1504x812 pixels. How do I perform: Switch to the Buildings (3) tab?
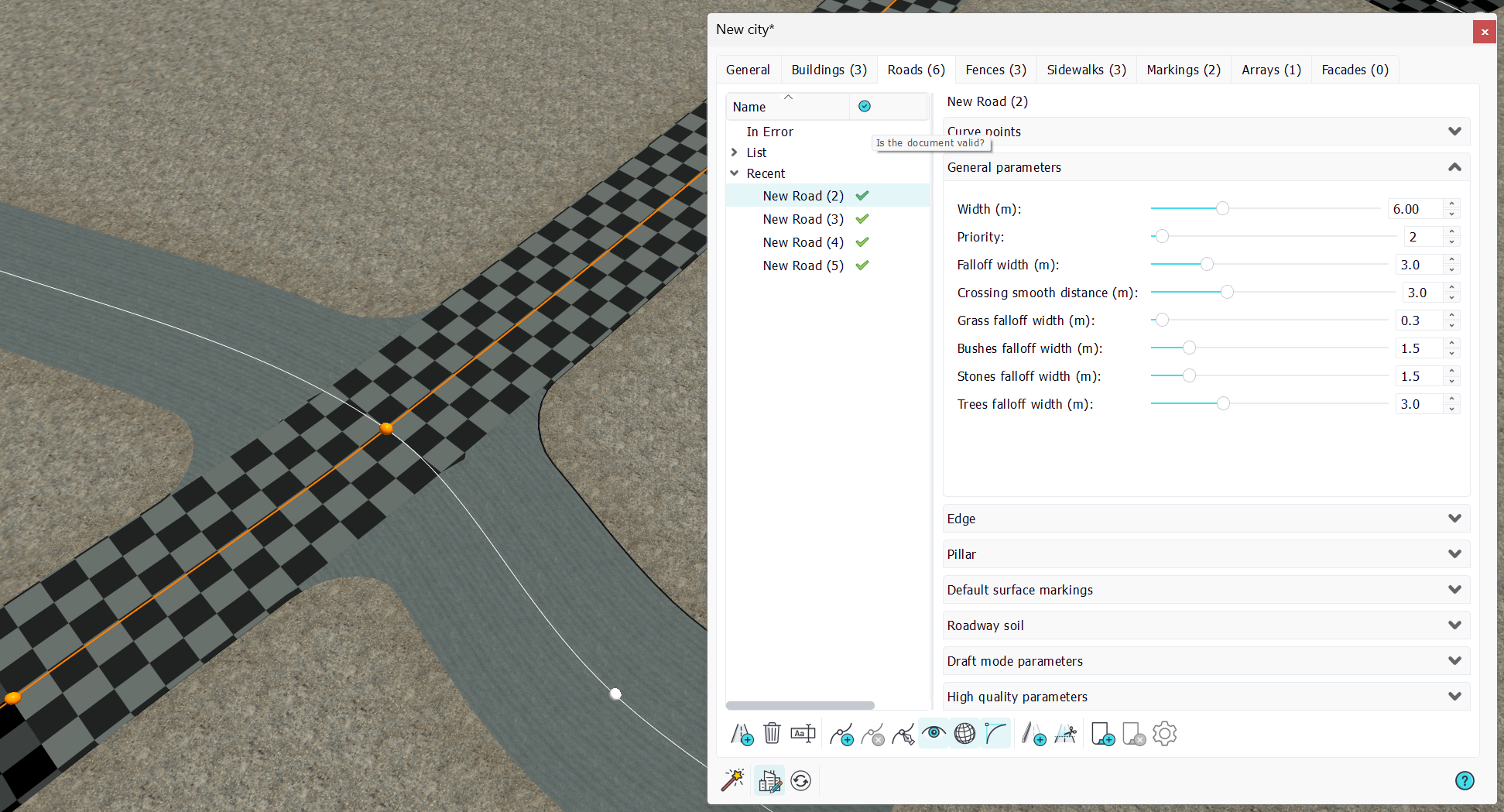pos(829,70)
